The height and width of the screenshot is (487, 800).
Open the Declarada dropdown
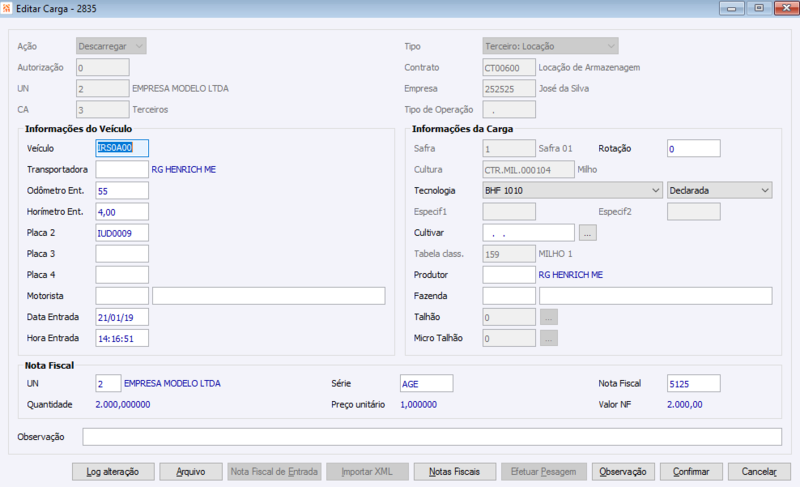(x=719, y=190)
